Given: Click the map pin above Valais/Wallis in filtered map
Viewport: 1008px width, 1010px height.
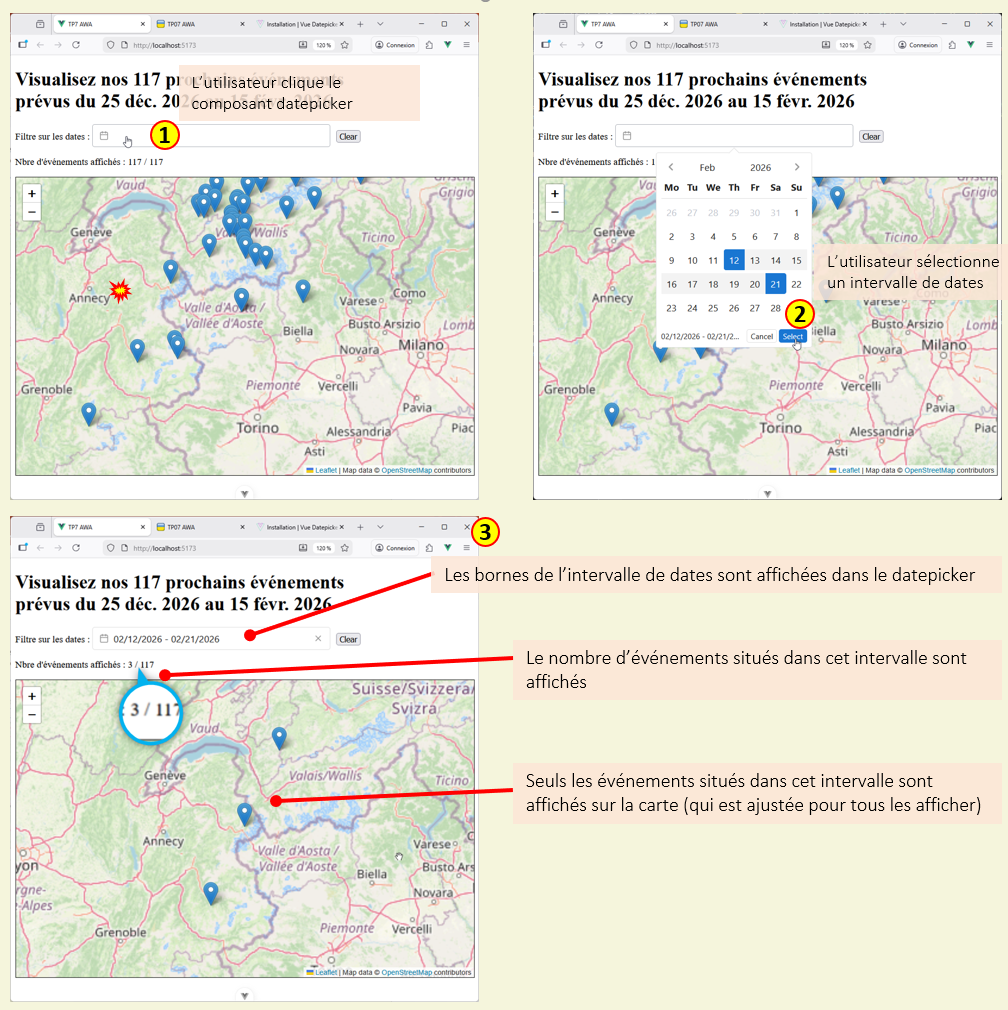Looking at the screenshot, I should pyautogui.click(x=279, y=738).
